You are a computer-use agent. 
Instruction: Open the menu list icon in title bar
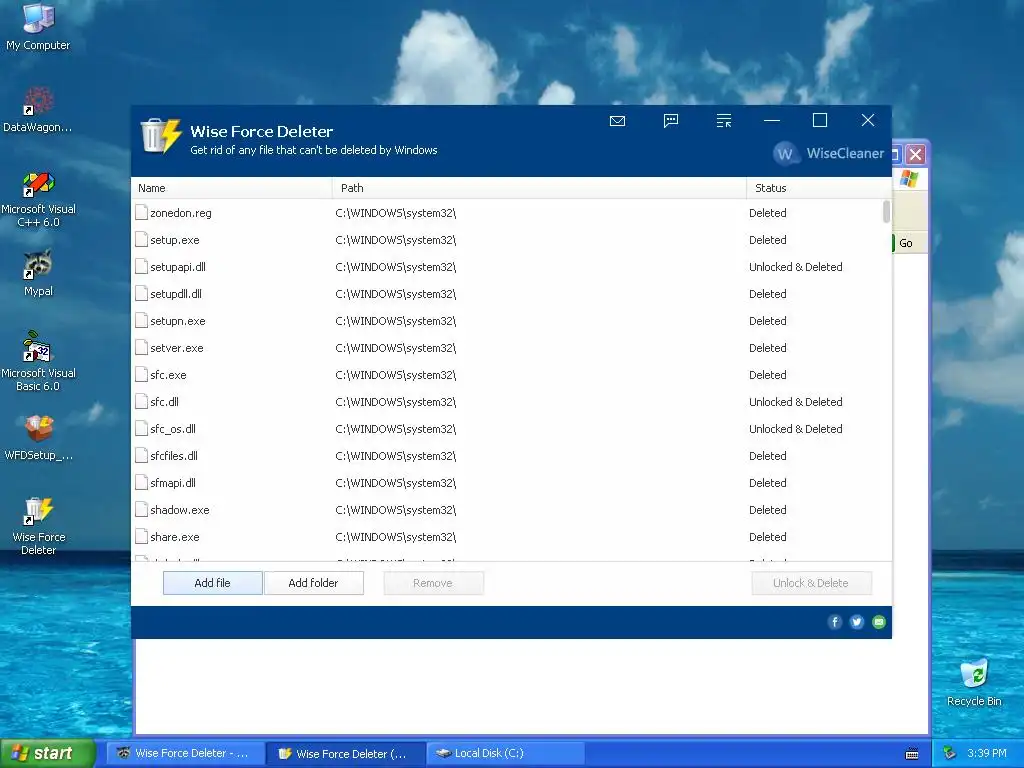click(x=724, y=121)
